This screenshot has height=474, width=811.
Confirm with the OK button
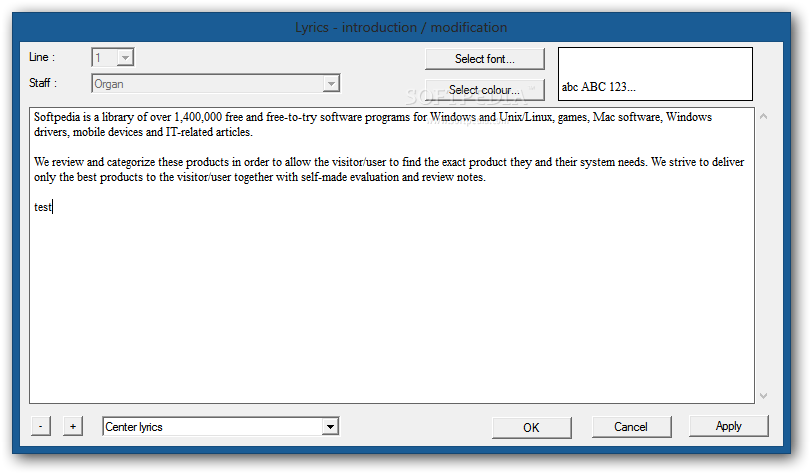[x=532, y=428]
